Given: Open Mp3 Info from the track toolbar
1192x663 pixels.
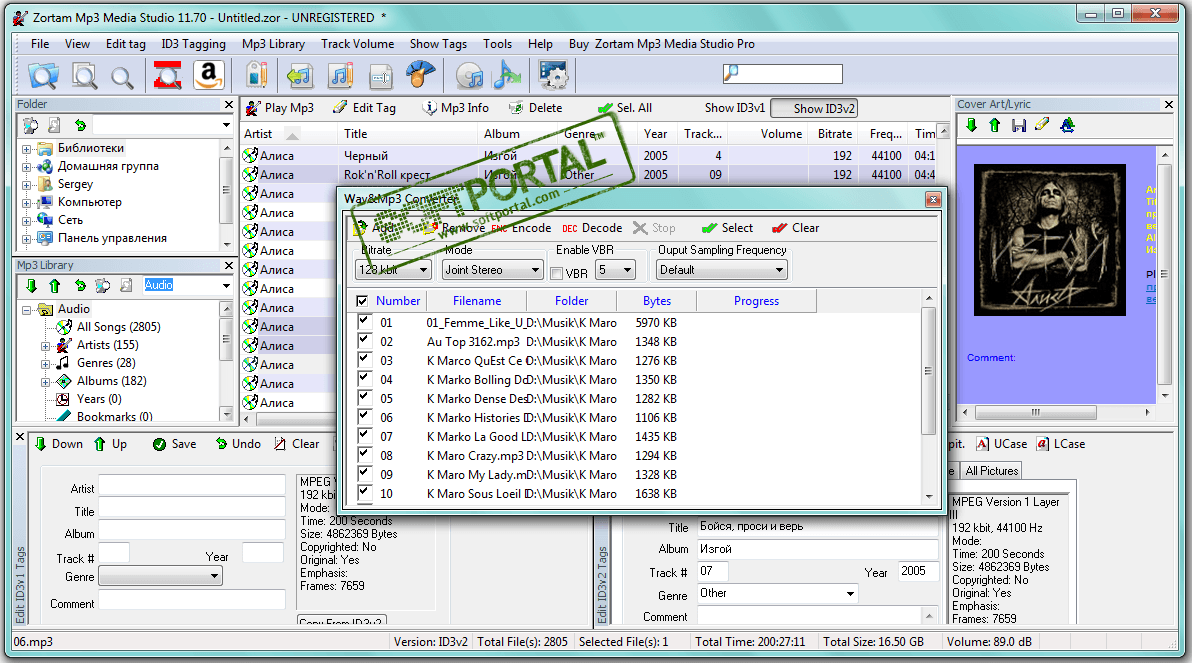Looking at the screenshot, I should (455, 108).
